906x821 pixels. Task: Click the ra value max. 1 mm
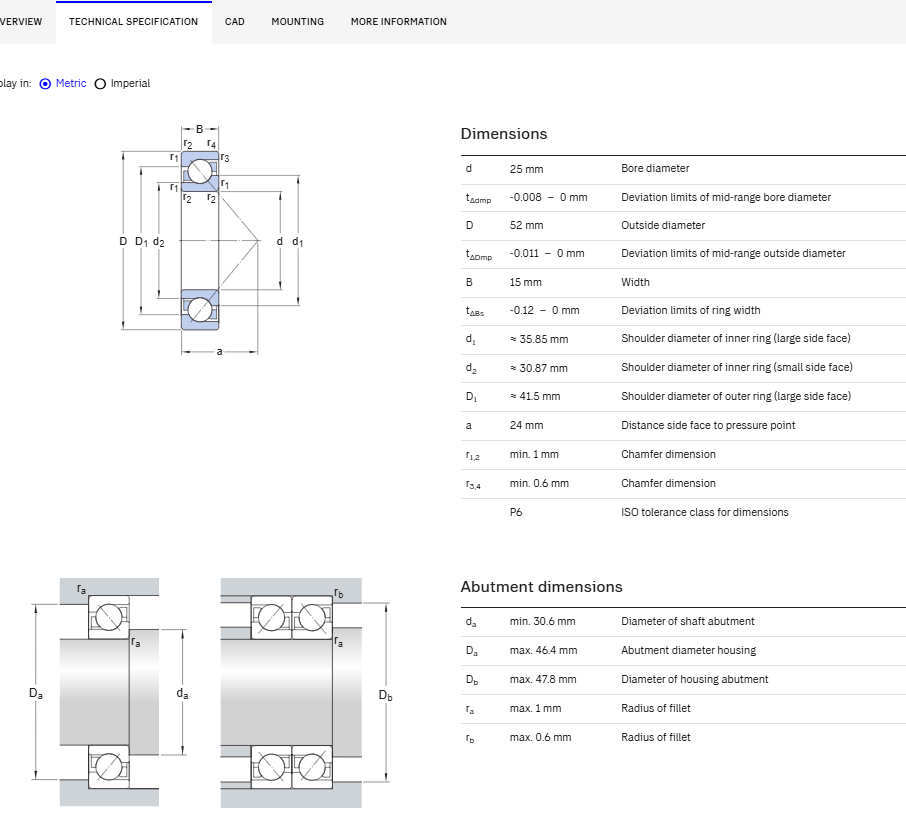point(535,708)
